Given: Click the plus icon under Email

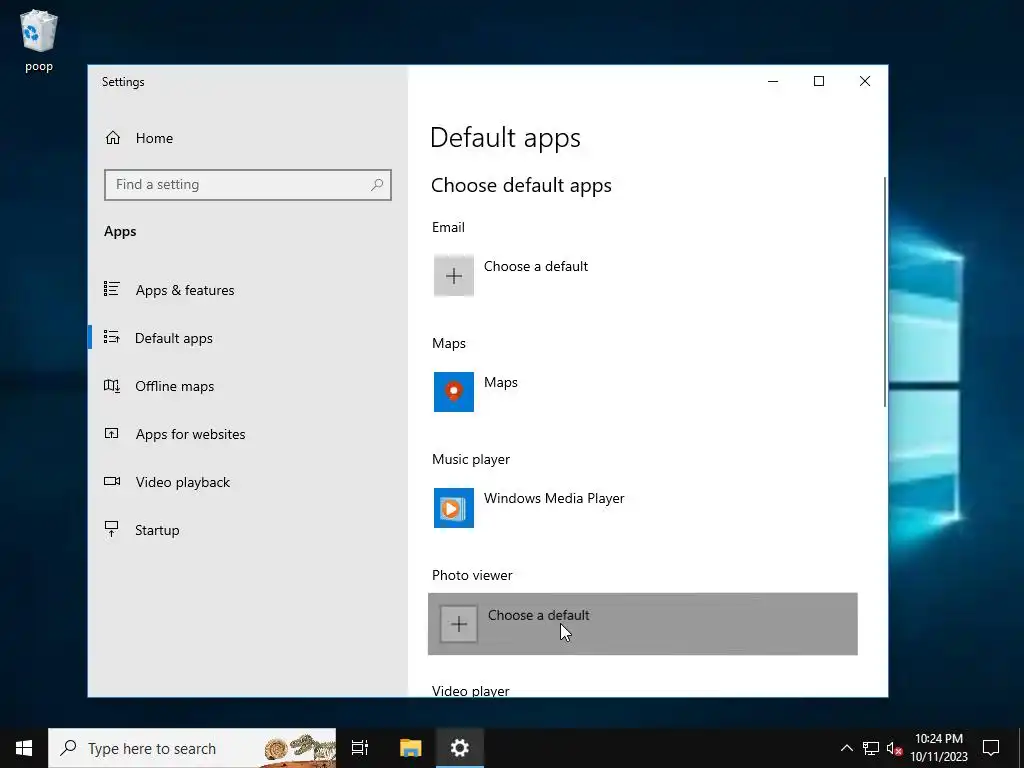Looking at the screenshot, I should pyautogui.click(x=454, y=276).
